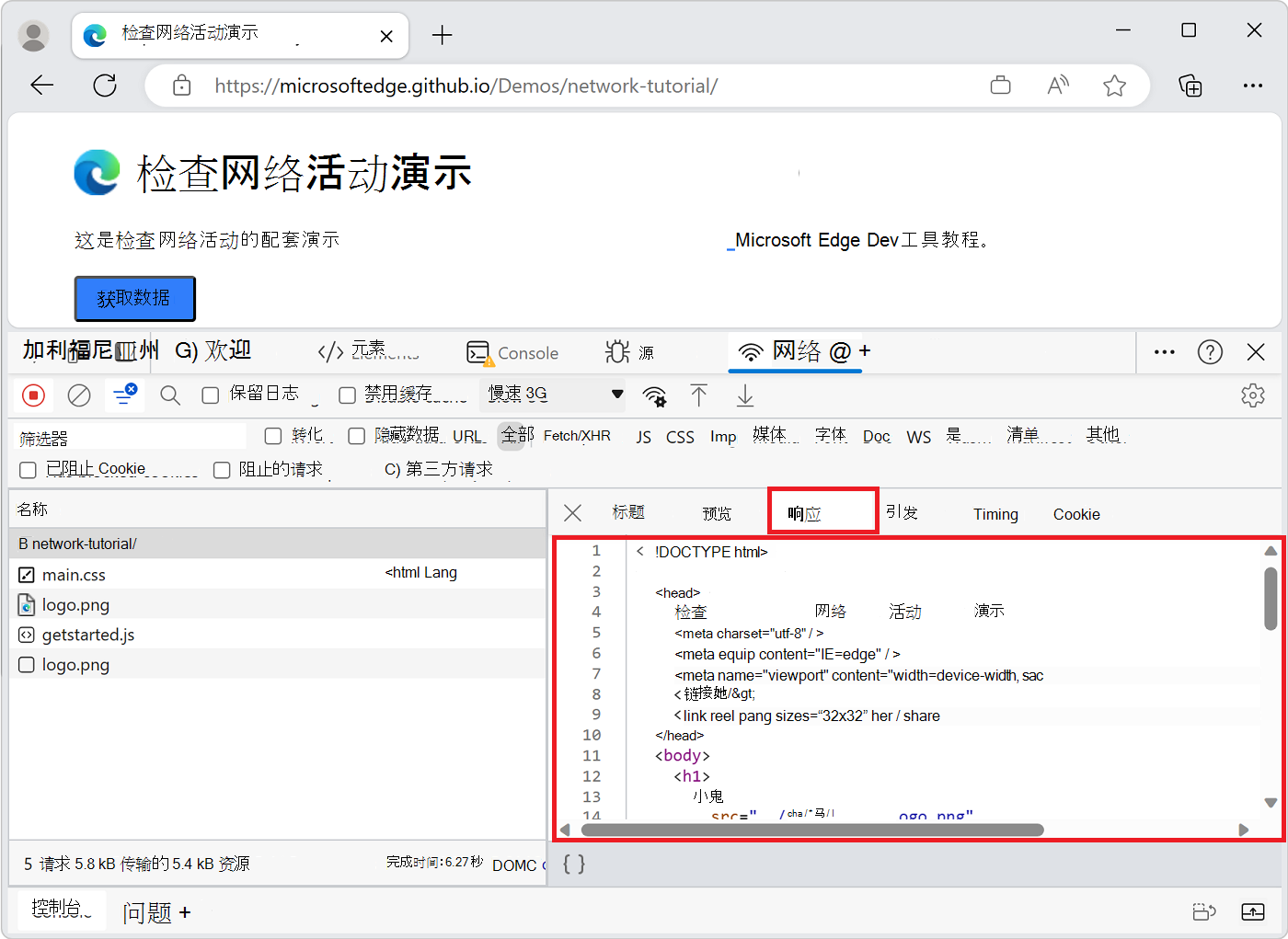Select the 网络 DevTools tab
This screenshot has height=939, width=1288.
coord(795,351)
